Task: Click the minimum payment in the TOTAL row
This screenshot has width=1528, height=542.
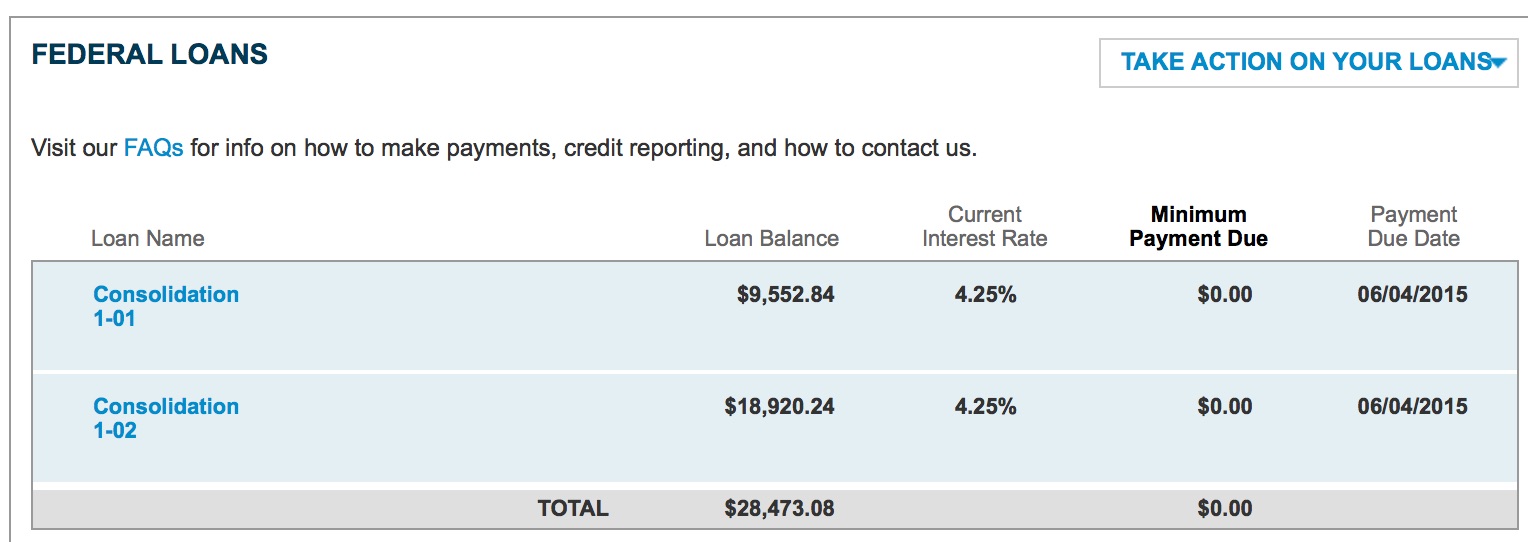Action: pos(1224,508)
